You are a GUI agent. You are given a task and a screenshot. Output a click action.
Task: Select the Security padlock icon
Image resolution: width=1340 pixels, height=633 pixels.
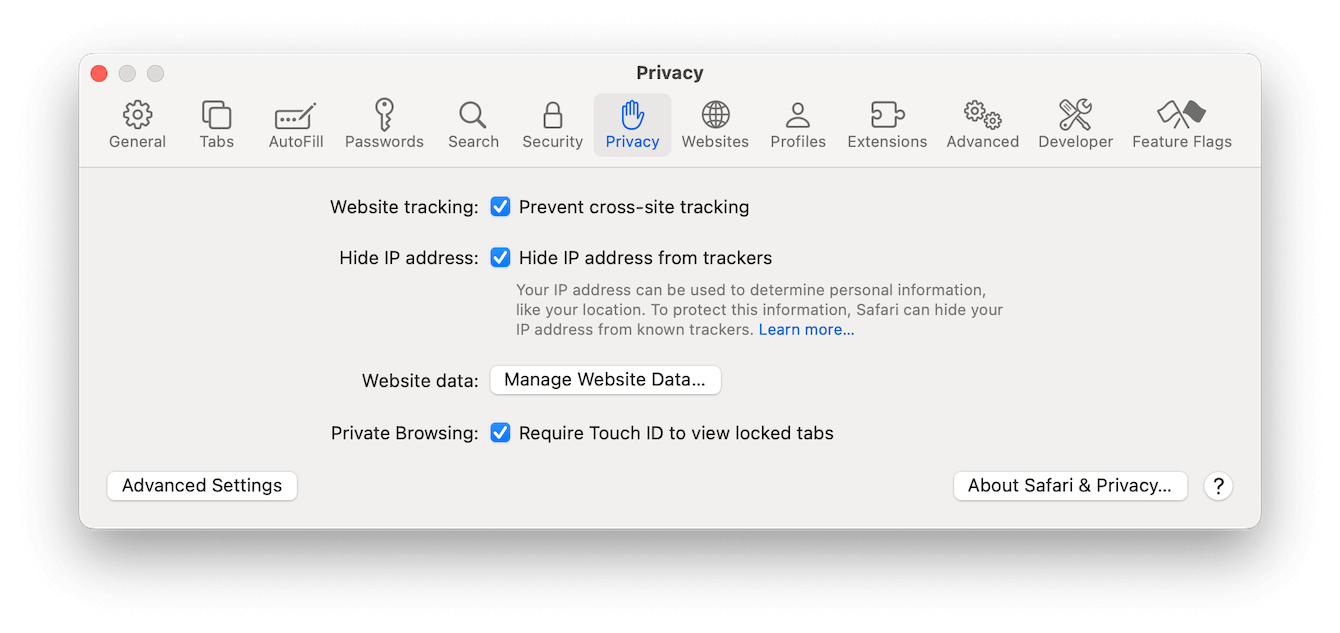click(x=552, y=115)
